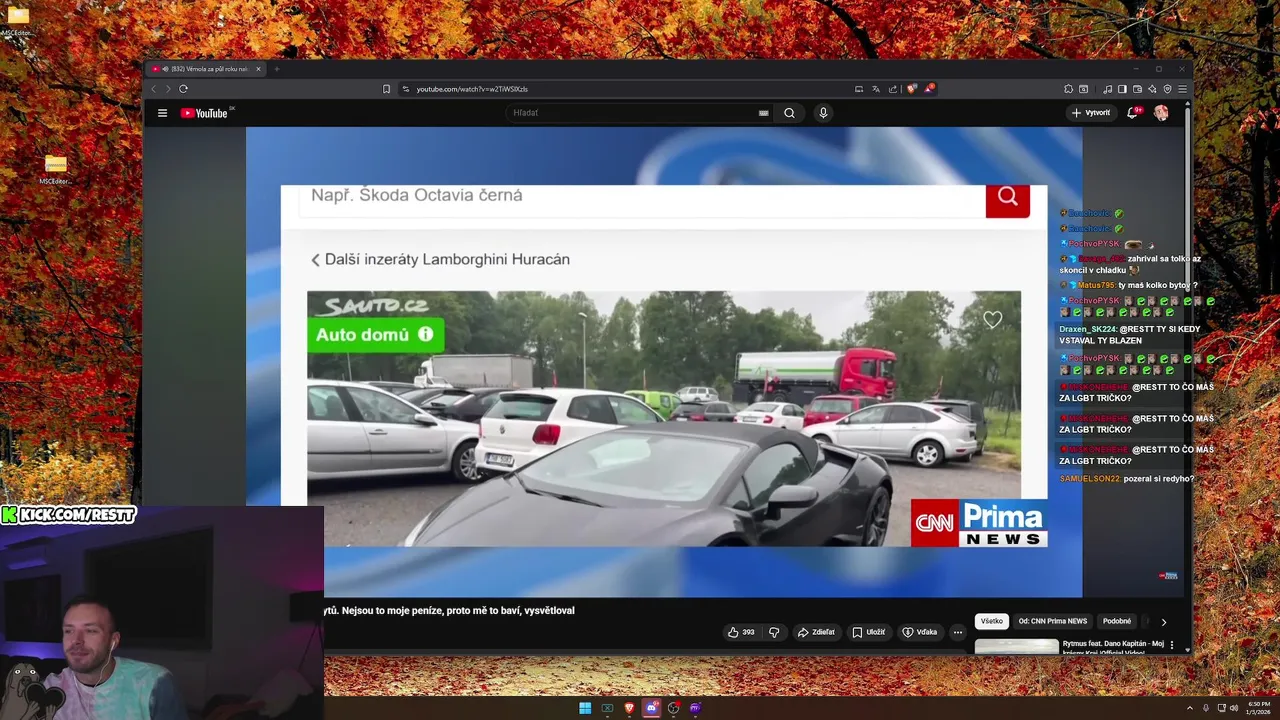This screenshot has height=720, width=1280.
Task: Open options for Rytmus recommended video
Action: tap(1172, 645)
